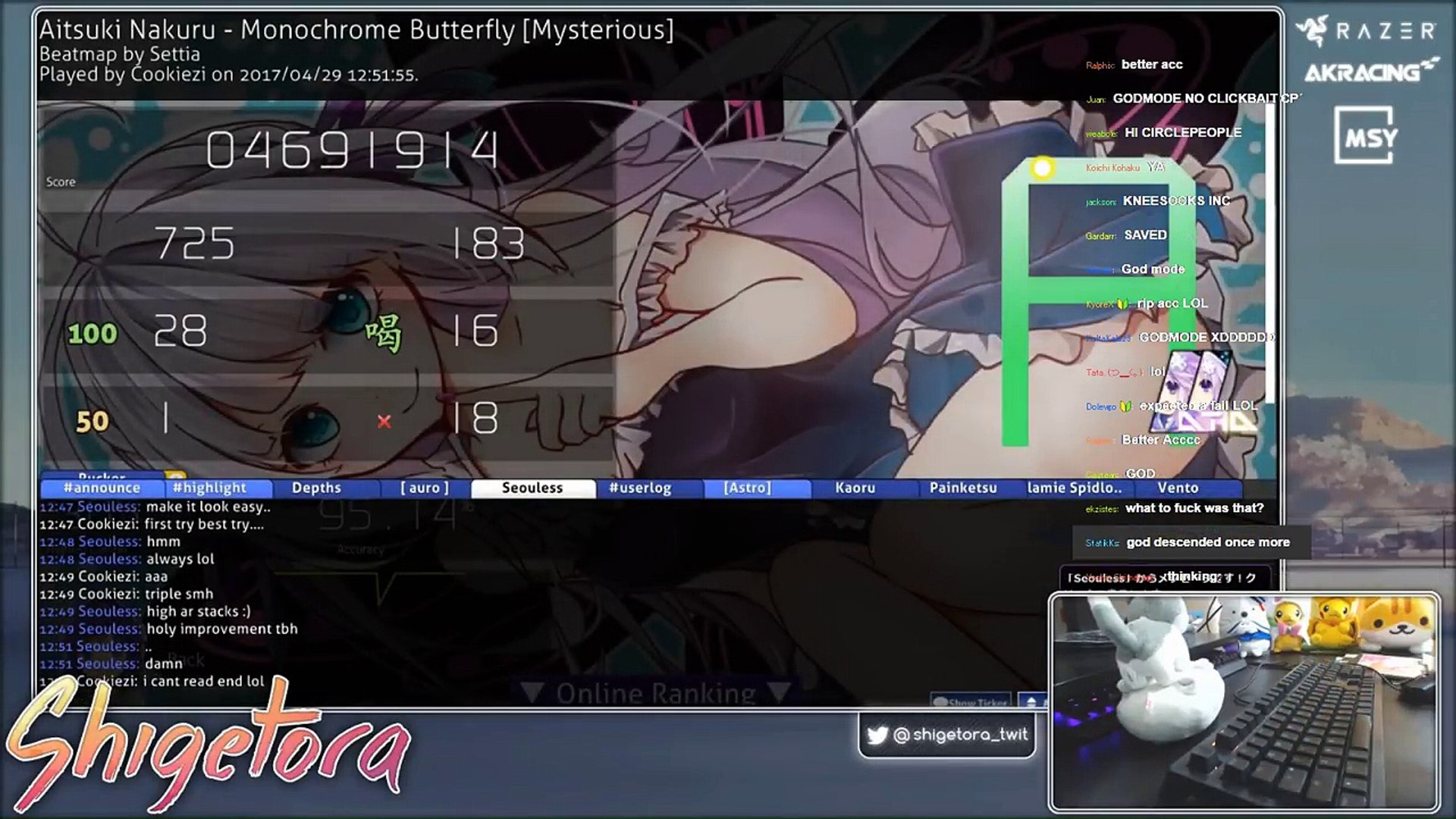Click the Twitter bird icon
The image size is (1456, 819).
(877, 735)
